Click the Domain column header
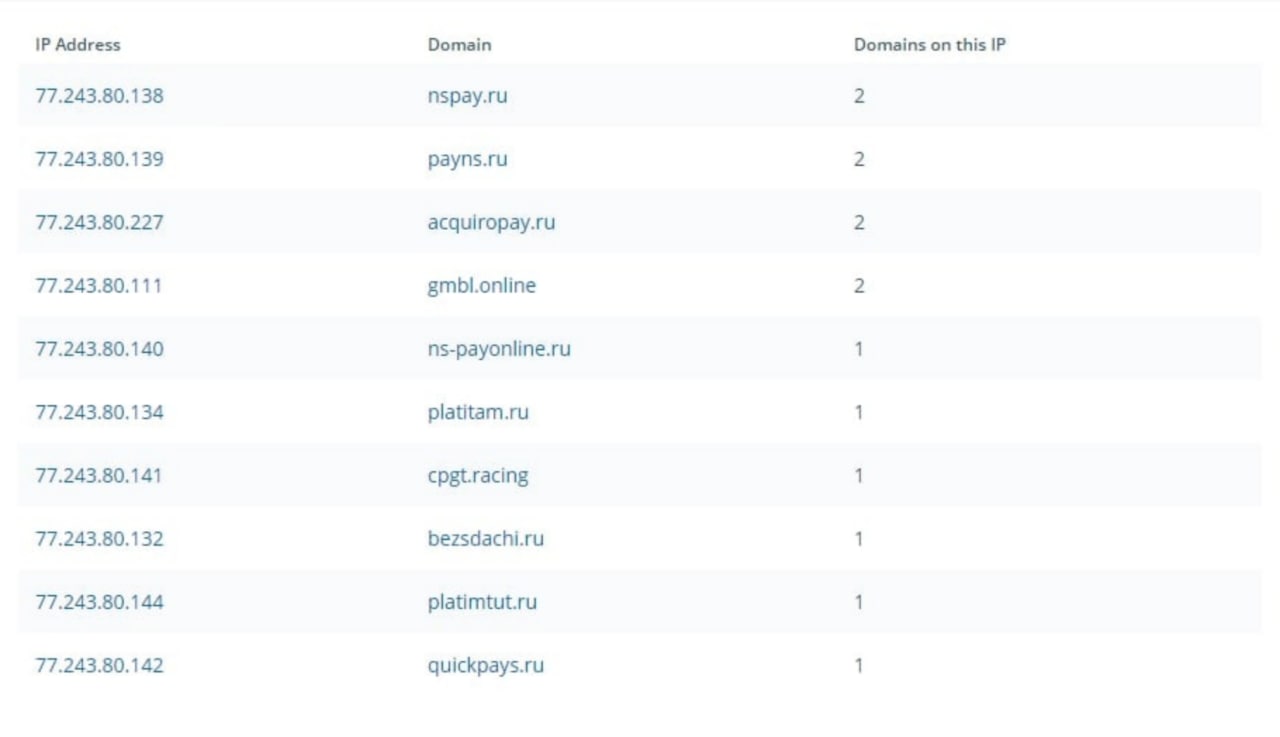 click(460, 45)
